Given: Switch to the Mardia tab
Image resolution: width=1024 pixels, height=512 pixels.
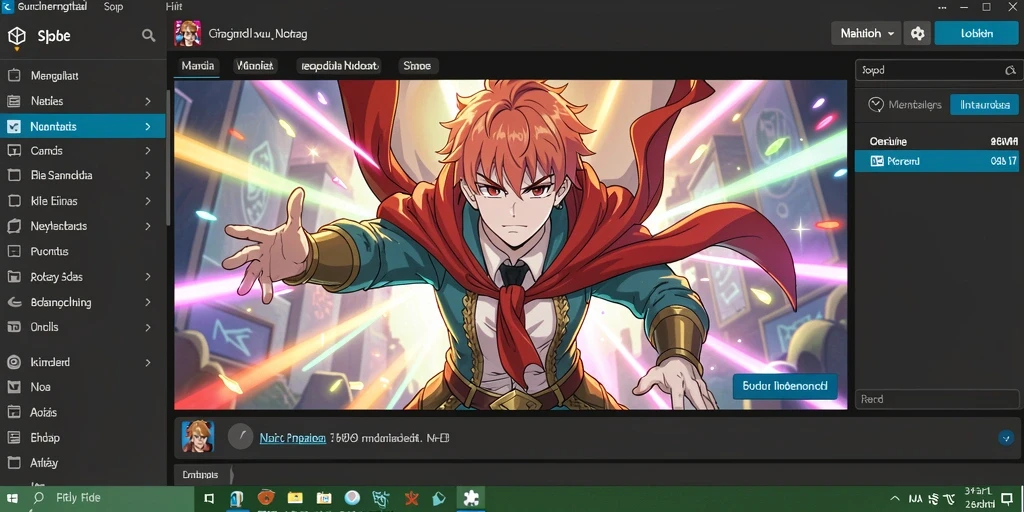Looking at the screenshot, I should pyautogui.click(x=197, y=65).
